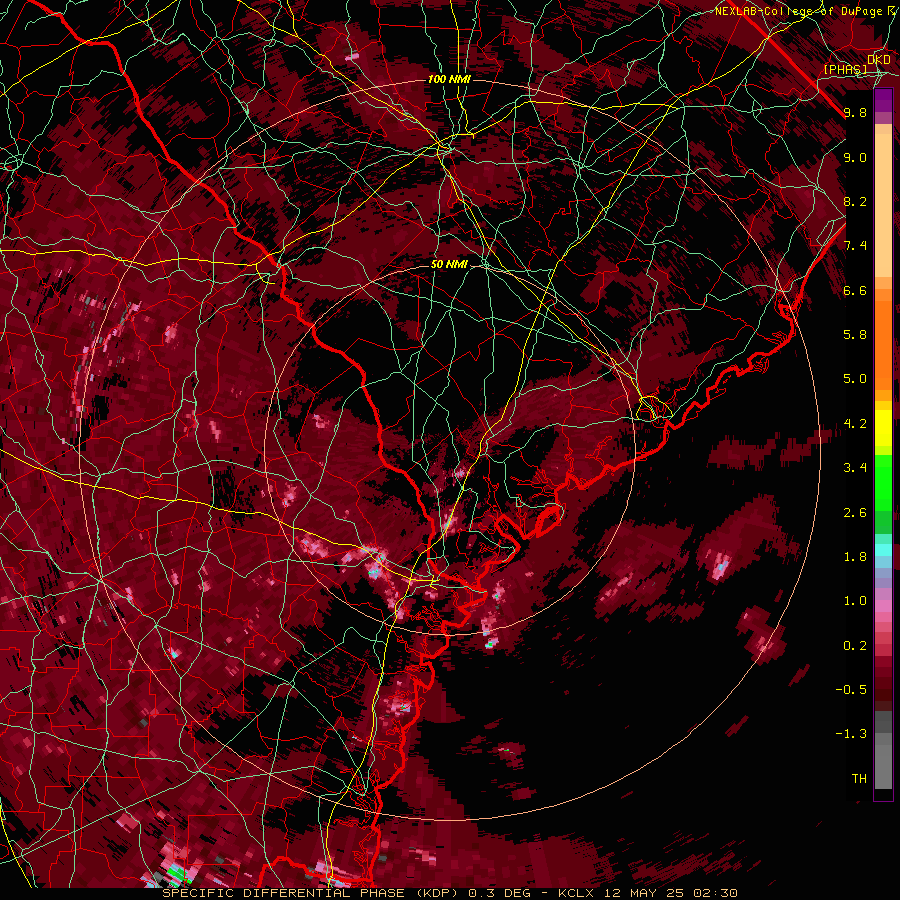Image resolution: width=900 pixels, height=900 pixels.
Task: Click the -1.3 scale value
Action: 851,734
